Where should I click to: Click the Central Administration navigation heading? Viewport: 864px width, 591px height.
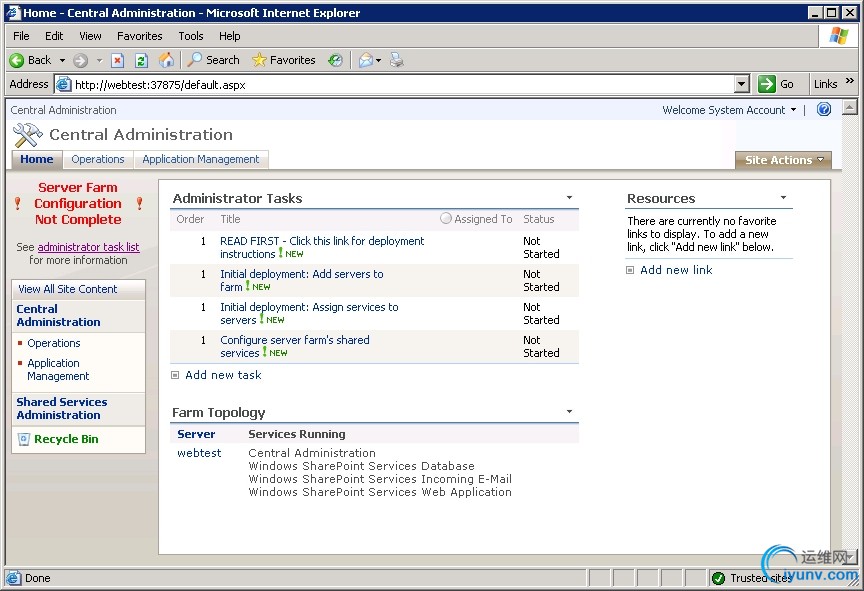58,316
